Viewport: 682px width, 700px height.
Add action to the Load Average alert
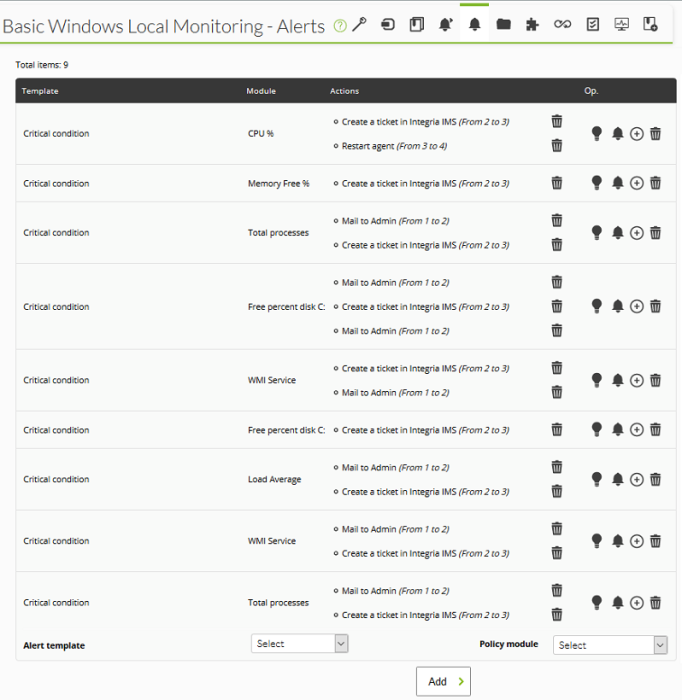coord(636,479)
